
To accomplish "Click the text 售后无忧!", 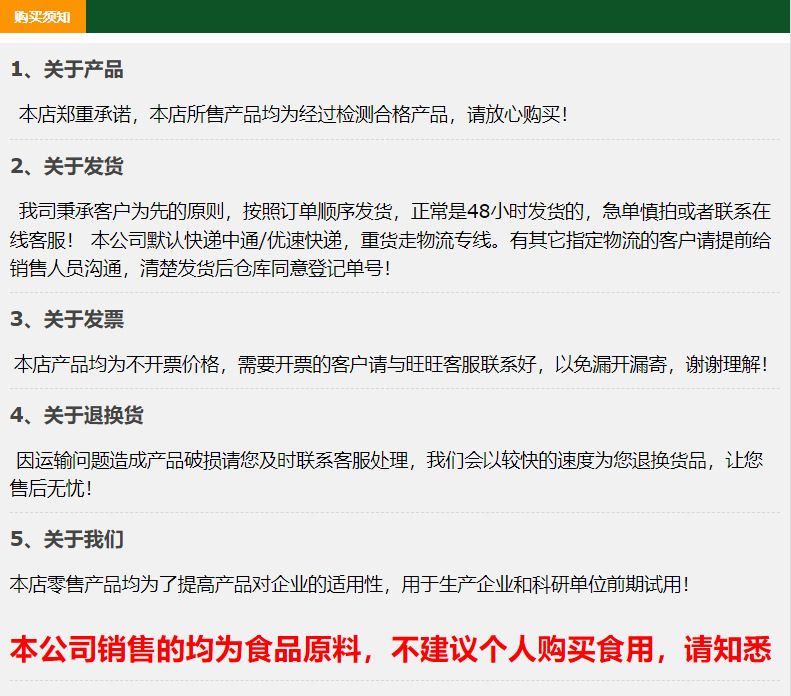I will tap(51, 488).
